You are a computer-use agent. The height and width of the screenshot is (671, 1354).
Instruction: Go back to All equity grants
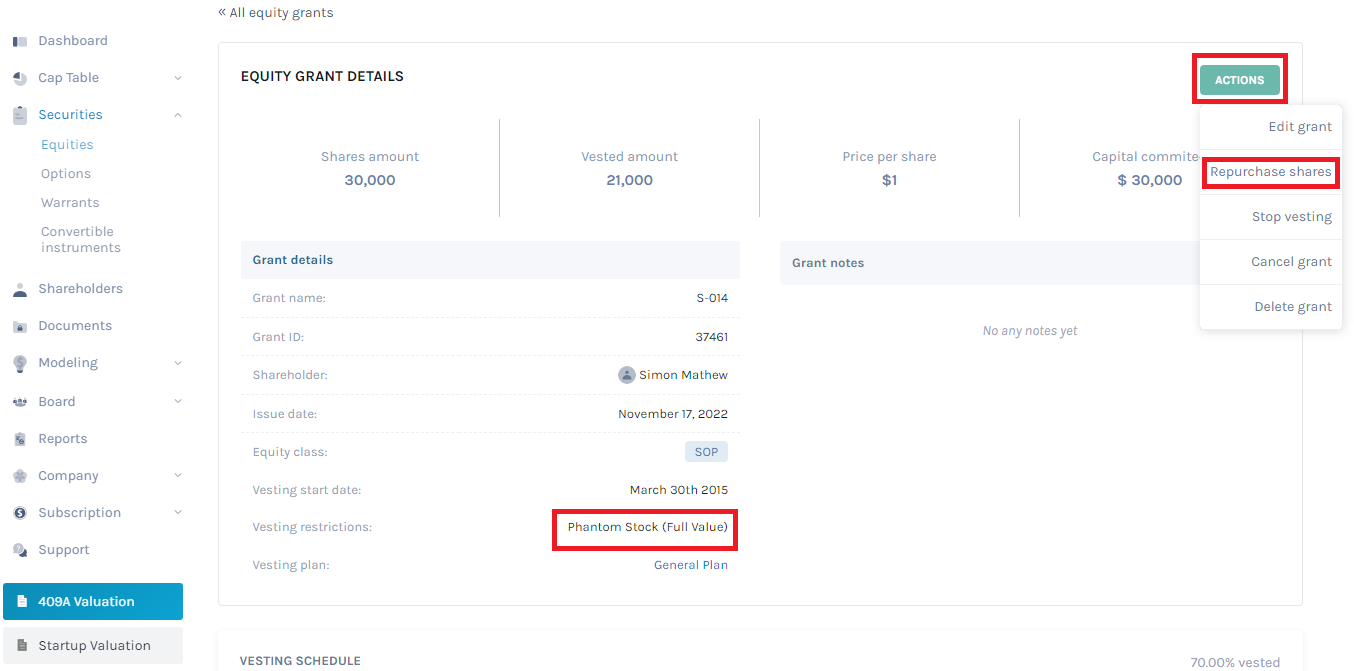276,13
